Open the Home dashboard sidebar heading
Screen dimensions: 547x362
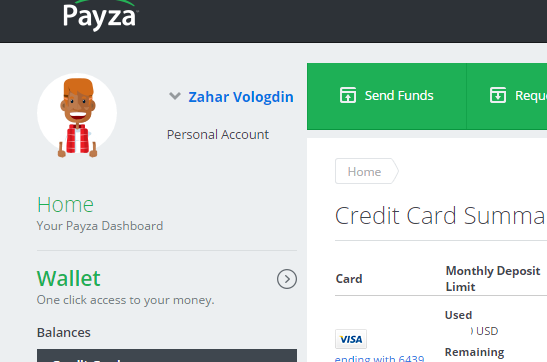[x=65, y=204]
